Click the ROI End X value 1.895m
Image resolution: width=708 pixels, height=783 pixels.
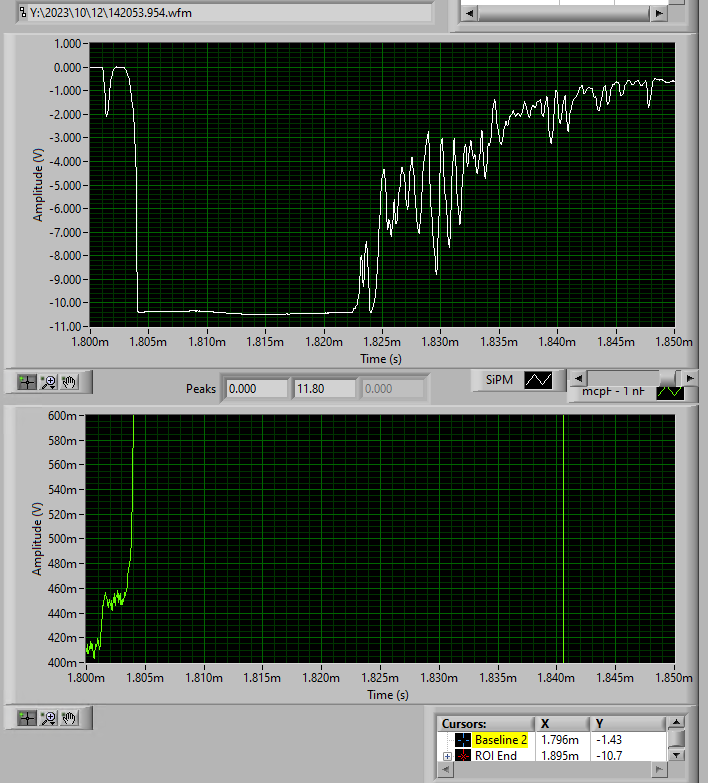pos(560,756)
